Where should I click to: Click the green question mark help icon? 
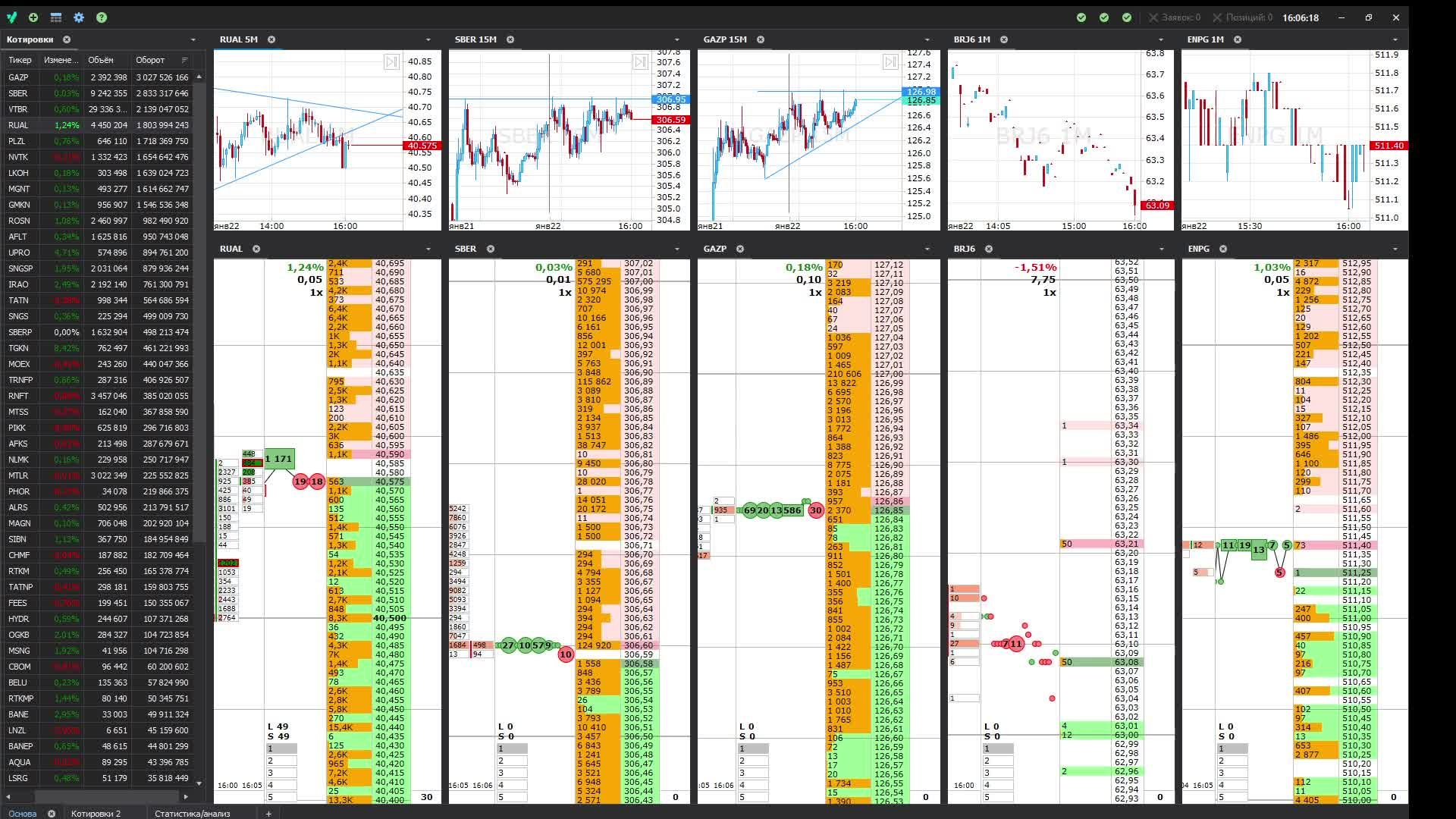pos(102,17)
